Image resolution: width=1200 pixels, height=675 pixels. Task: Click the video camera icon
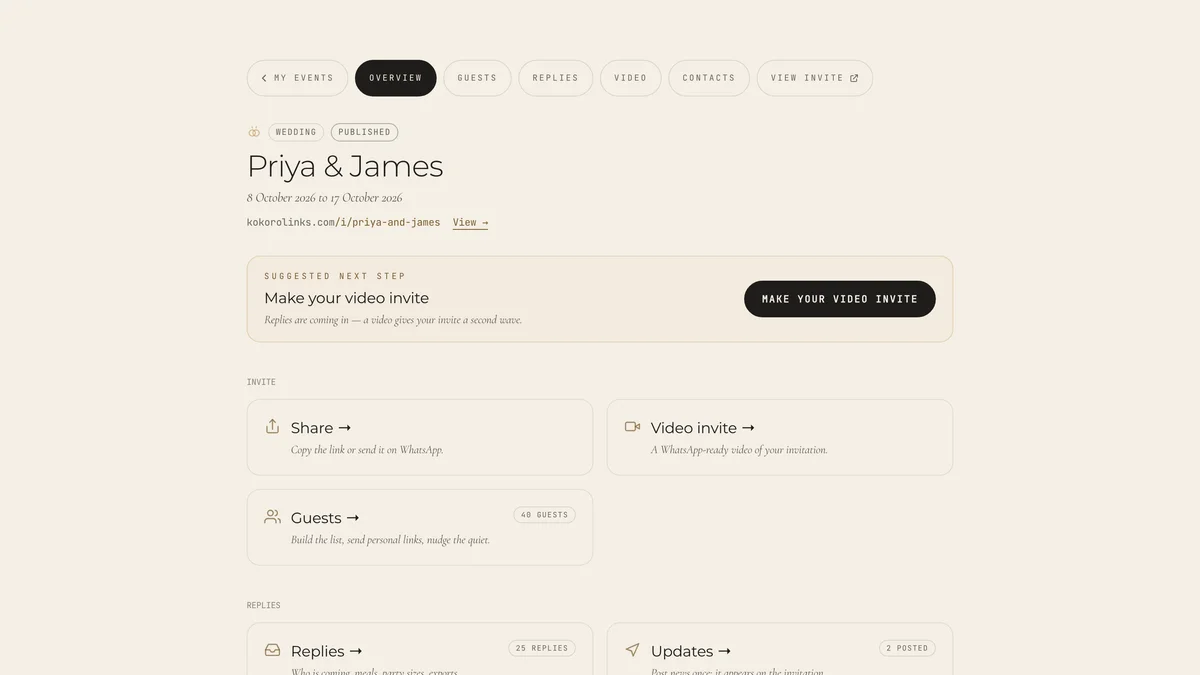[x=632, y=427]
